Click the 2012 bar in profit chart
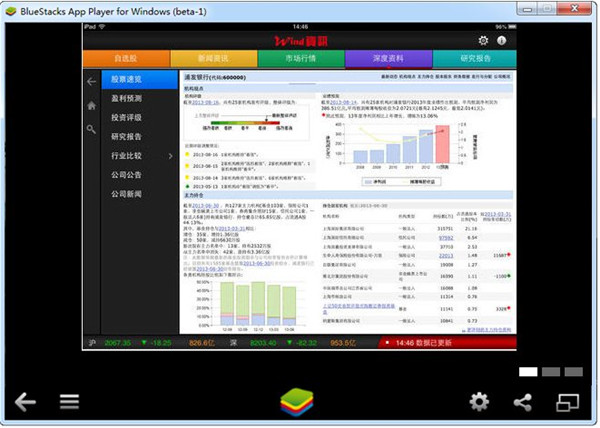600x428 pixels. coord(426,146)
